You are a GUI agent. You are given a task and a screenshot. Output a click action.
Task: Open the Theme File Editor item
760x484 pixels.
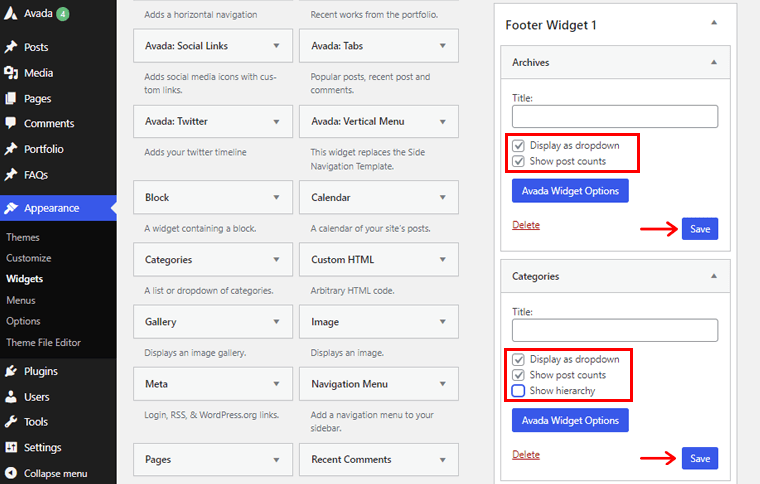point(44,342)
